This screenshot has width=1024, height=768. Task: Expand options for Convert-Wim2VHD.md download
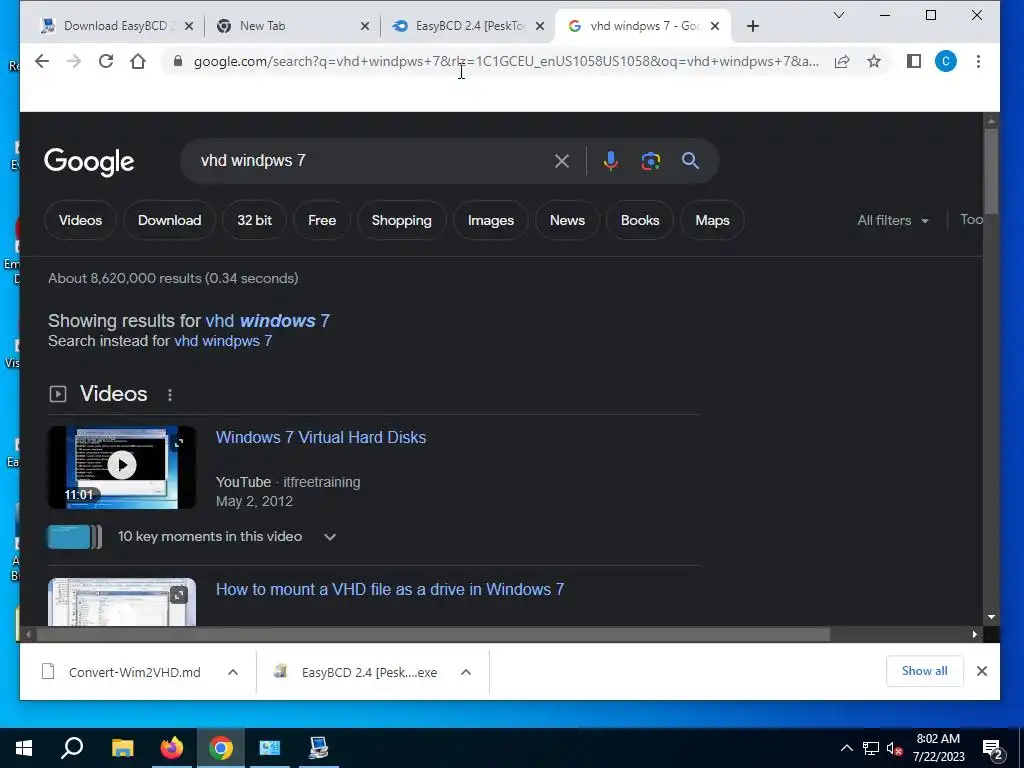(232, 672)
